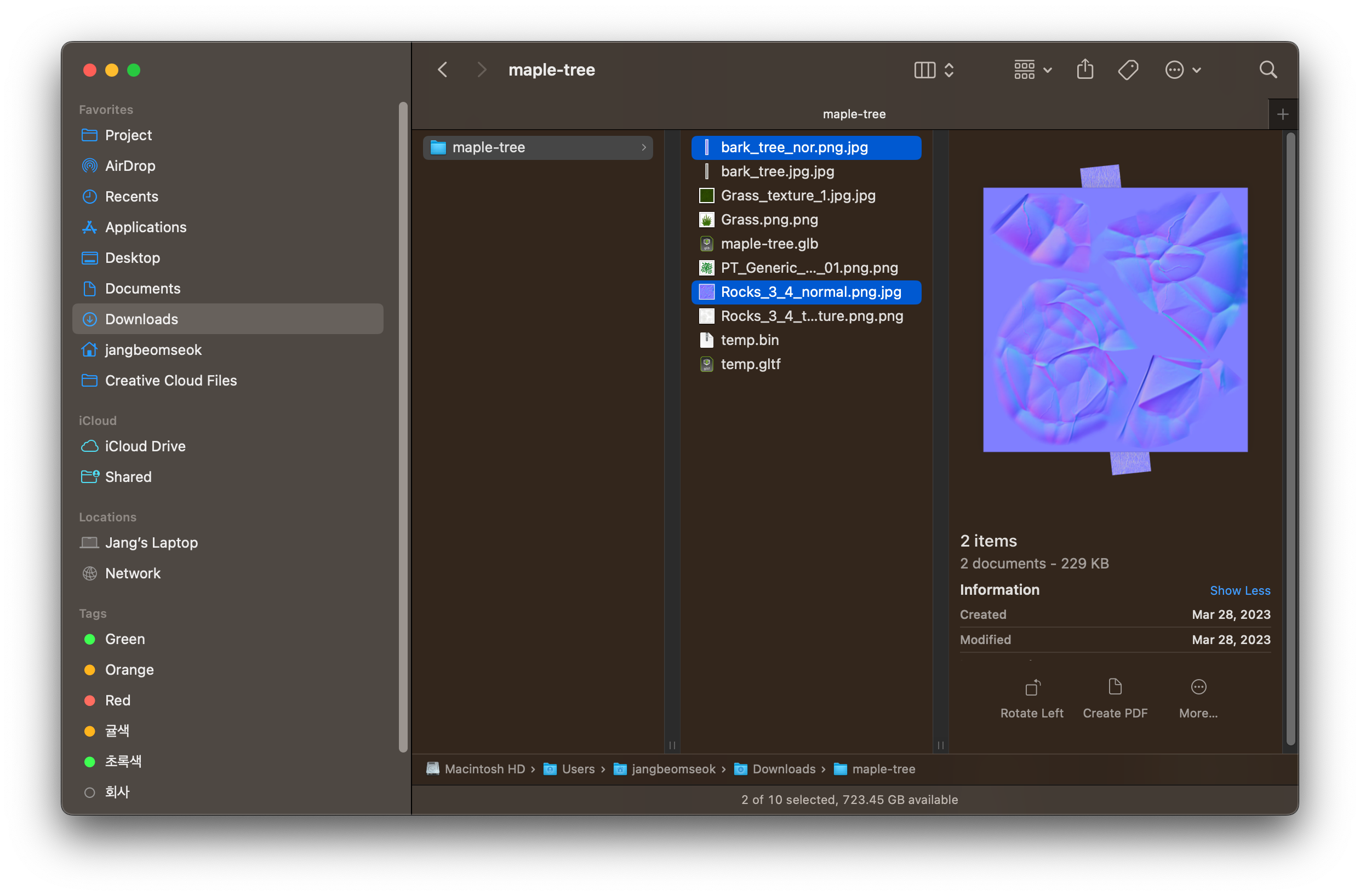1360x896 pixels.
Task: Add a new tab with plus button
Action: click(x=1282, y=114)
